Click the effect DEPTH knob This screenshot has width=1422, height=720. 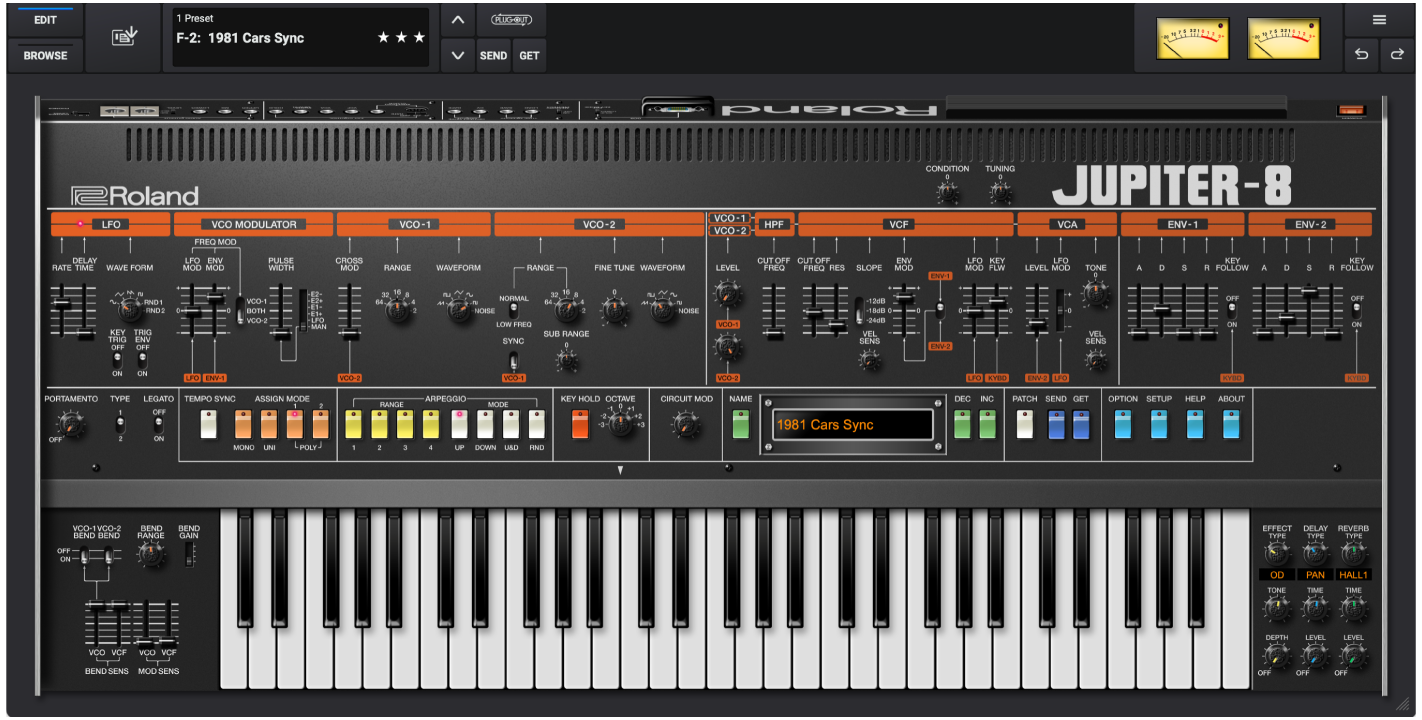click(1276, 657)
